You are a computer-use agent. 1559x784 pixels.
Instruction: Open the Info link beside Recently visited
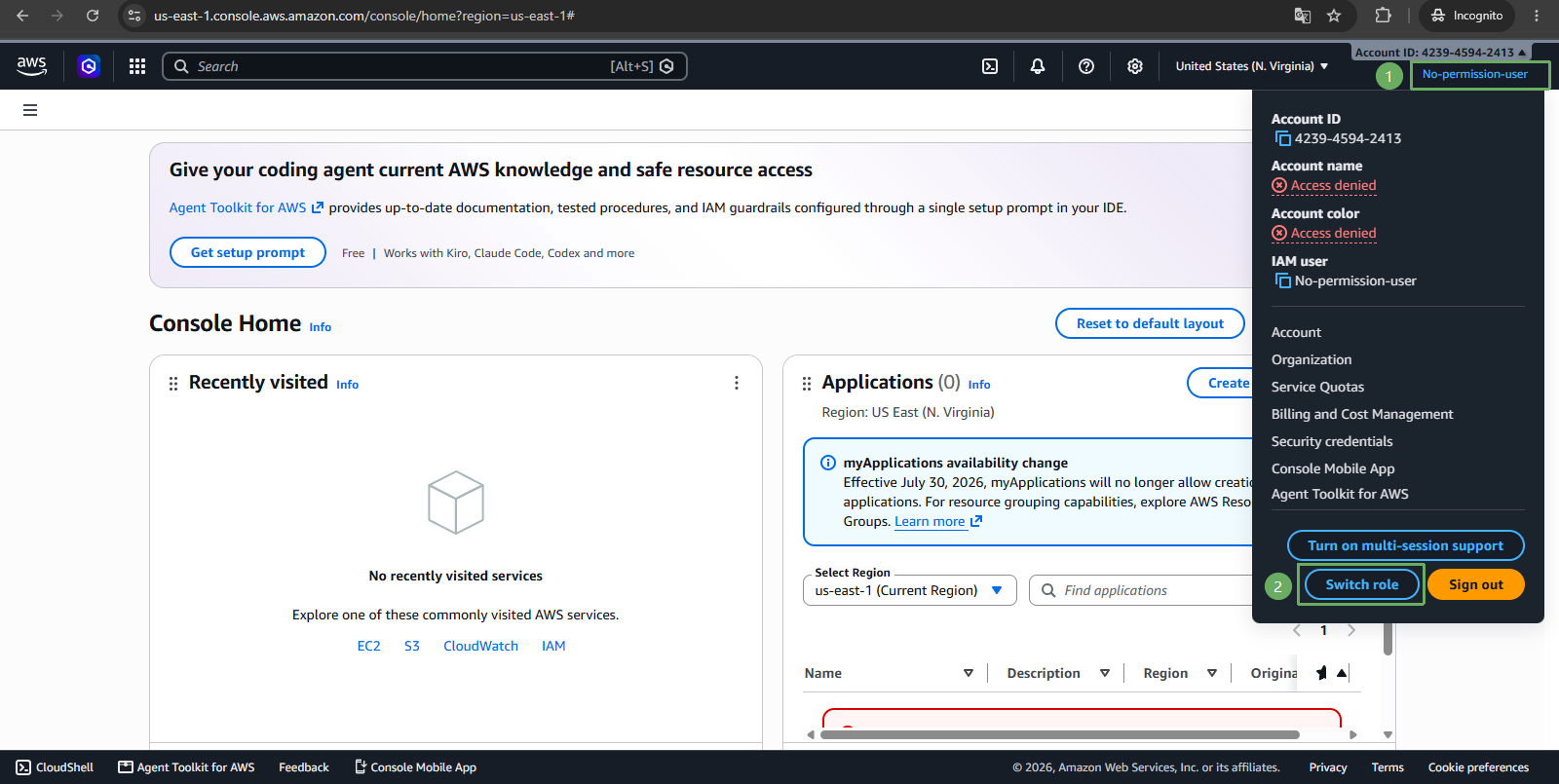(348, 385)
